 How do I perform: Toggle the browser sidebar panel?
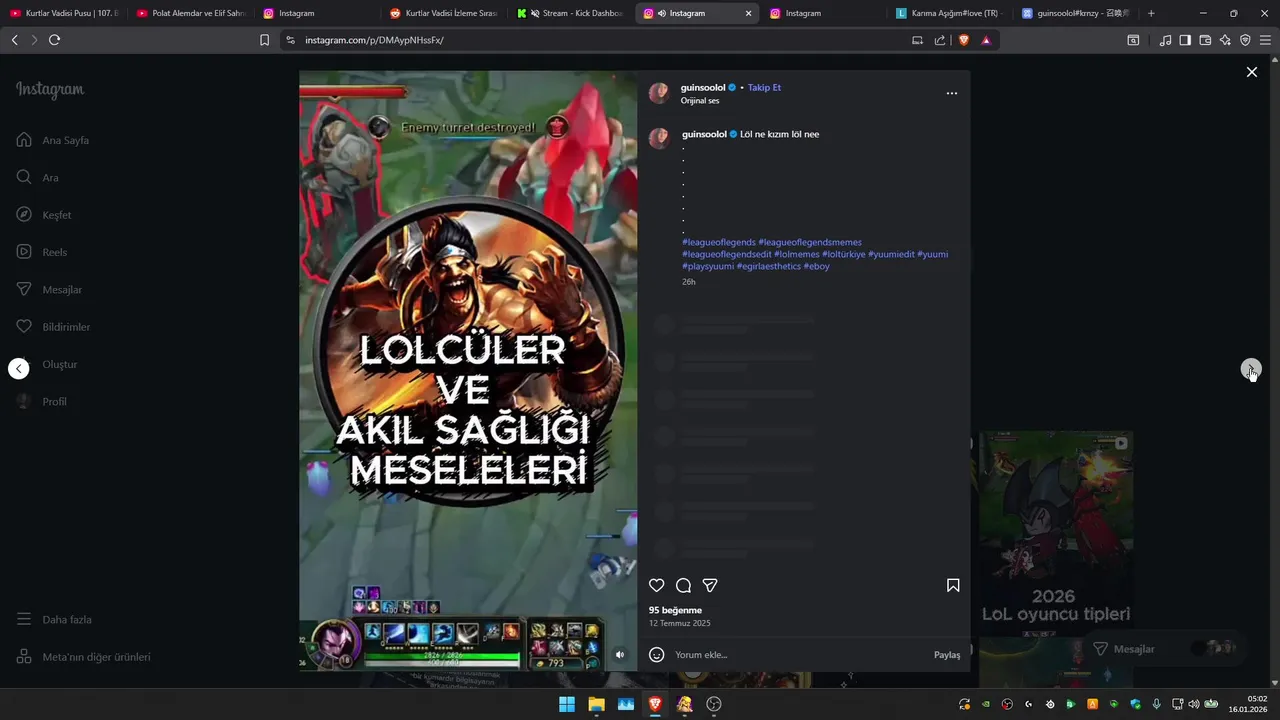(x=1185, y=40)
